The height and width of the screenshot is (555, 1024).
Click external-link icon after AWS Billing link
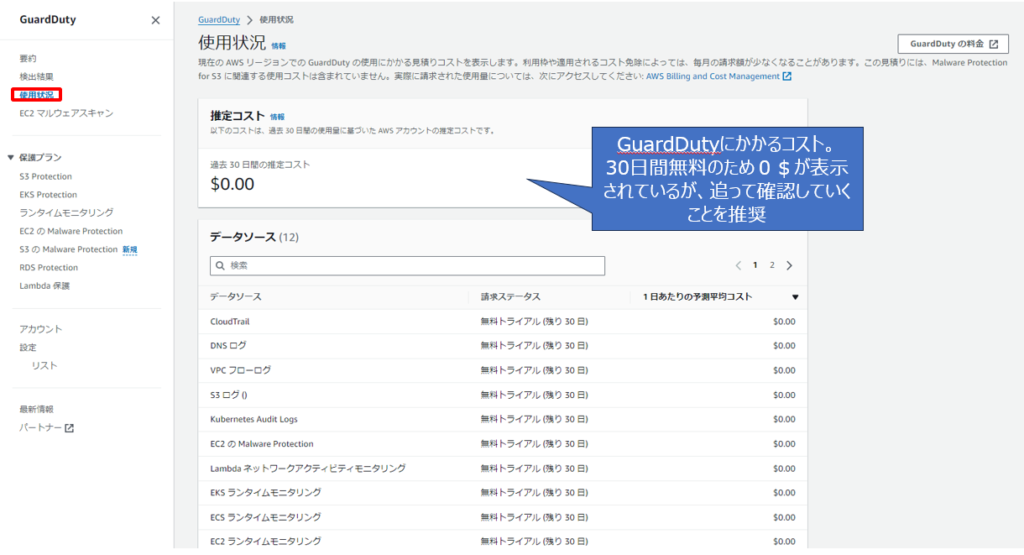[787, 76]
